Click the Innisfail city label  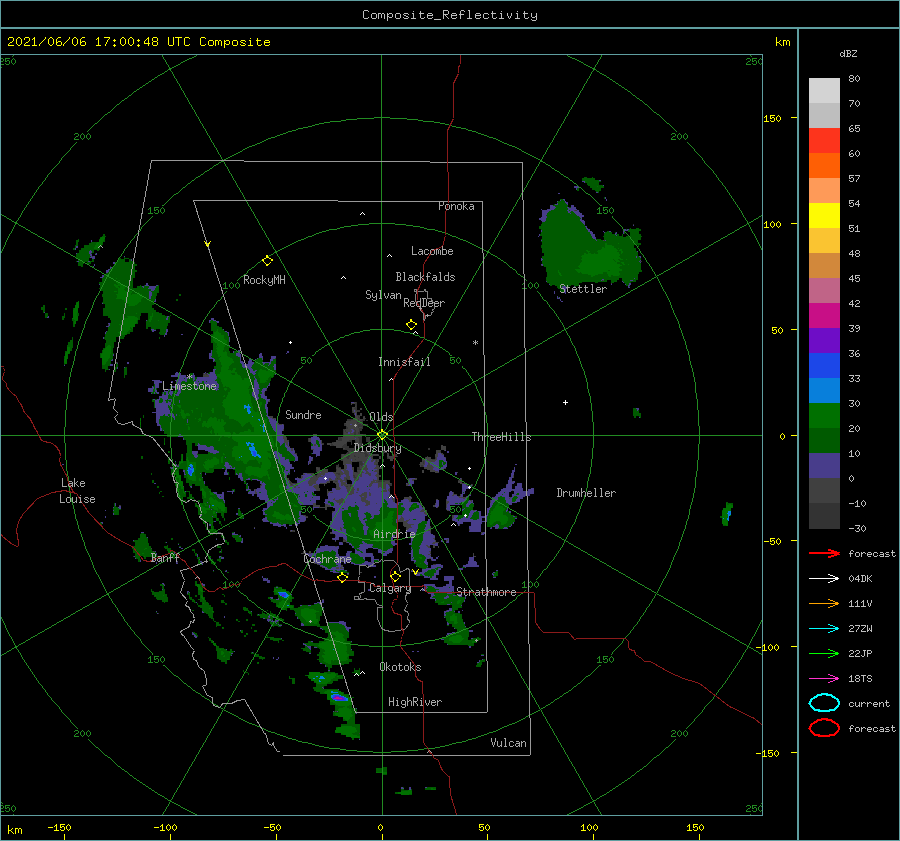click(x=404, y=362)
